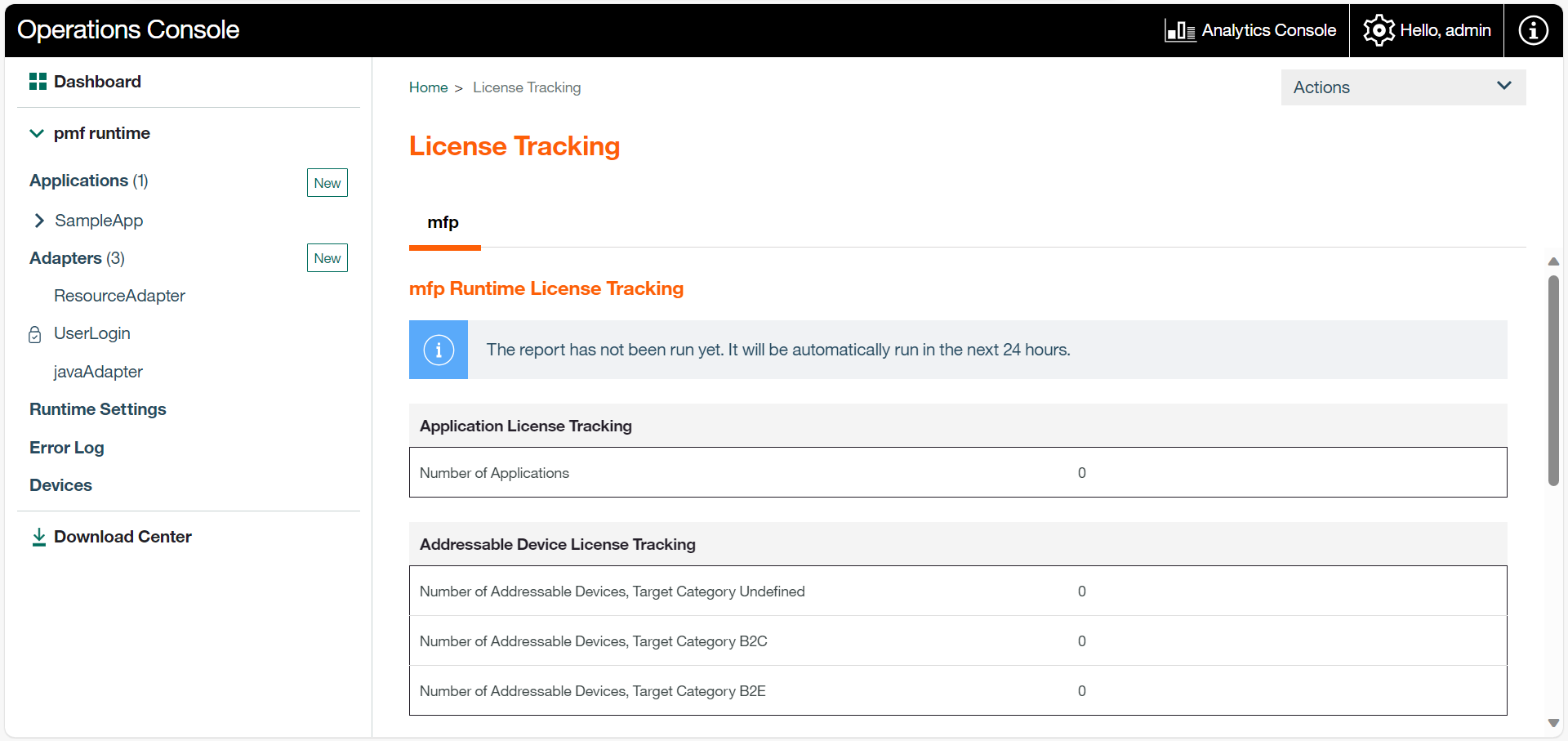Click the settings gear next to Hello, admin

[1379, 29]
